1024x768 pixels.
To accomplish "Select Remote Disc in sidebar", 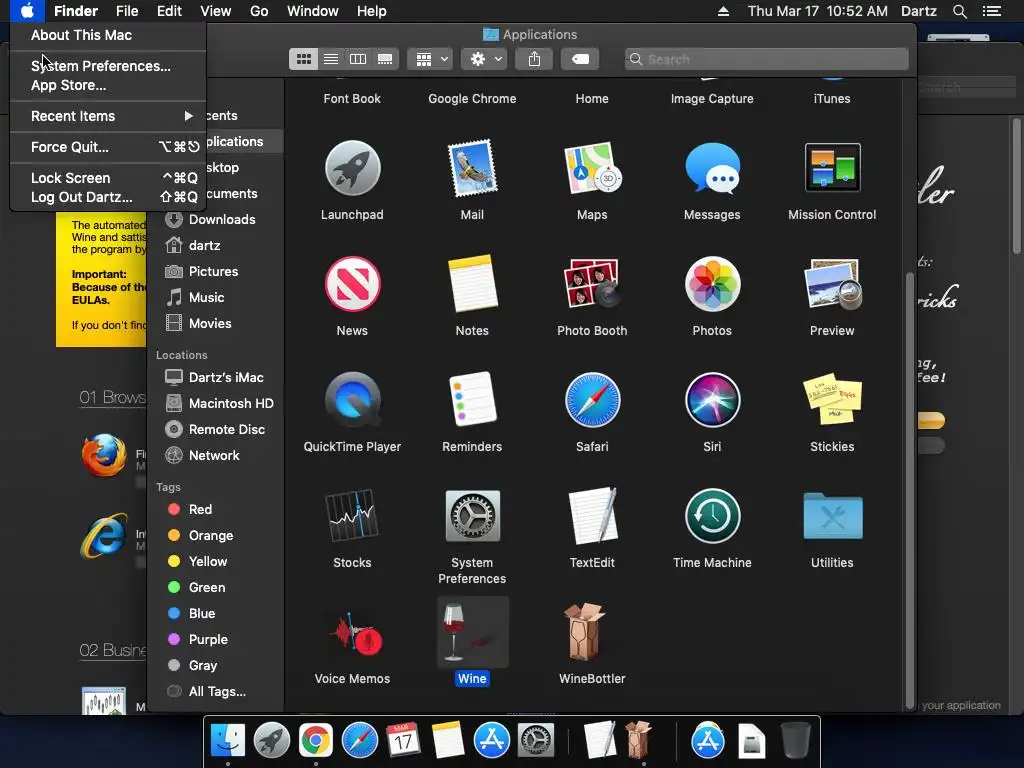I will (216, 430).
